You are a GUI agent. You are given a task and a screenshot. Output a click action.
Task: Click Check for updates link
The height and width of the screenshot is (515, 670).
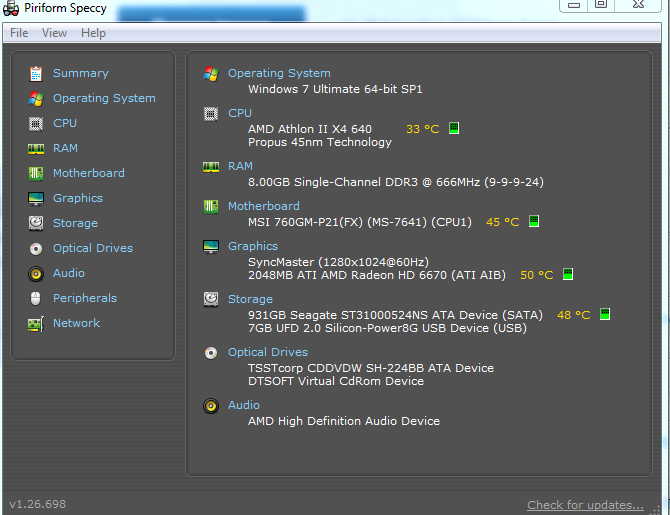pos(585,505)
